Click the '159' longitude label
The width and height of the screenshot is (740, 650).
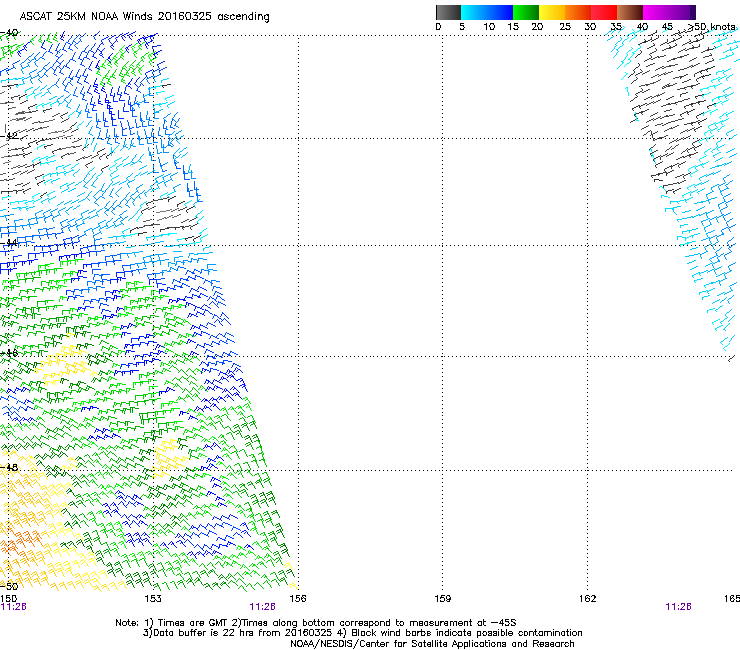[443, 599]
